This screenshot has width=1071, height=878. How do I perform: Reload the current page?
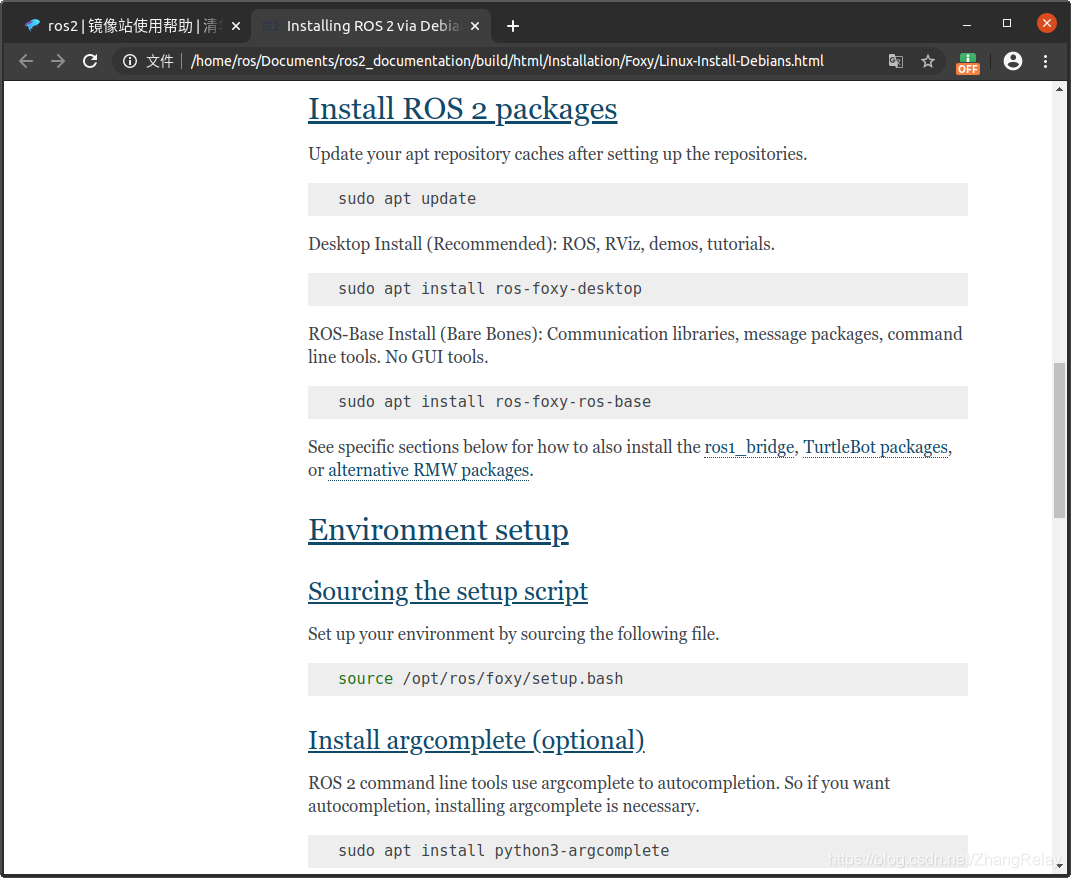coord(90,61)
